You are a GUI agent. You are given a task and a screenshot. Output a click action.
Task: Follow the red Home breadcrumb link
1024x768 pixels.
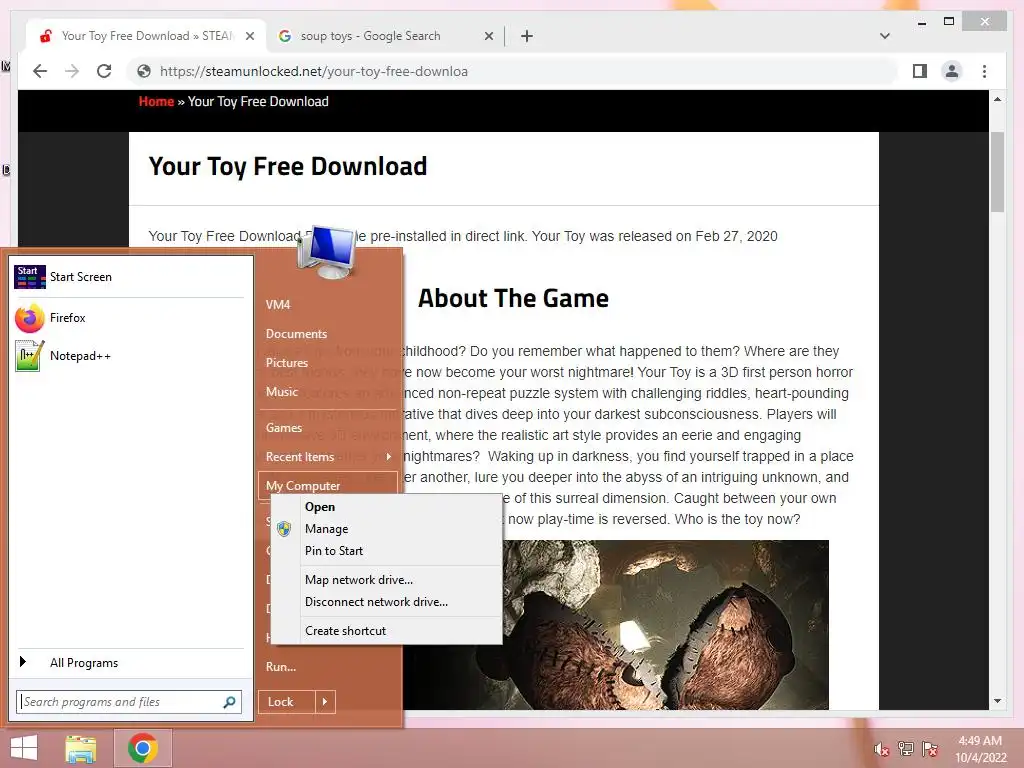pyautogui.click(x=156, y=101)
